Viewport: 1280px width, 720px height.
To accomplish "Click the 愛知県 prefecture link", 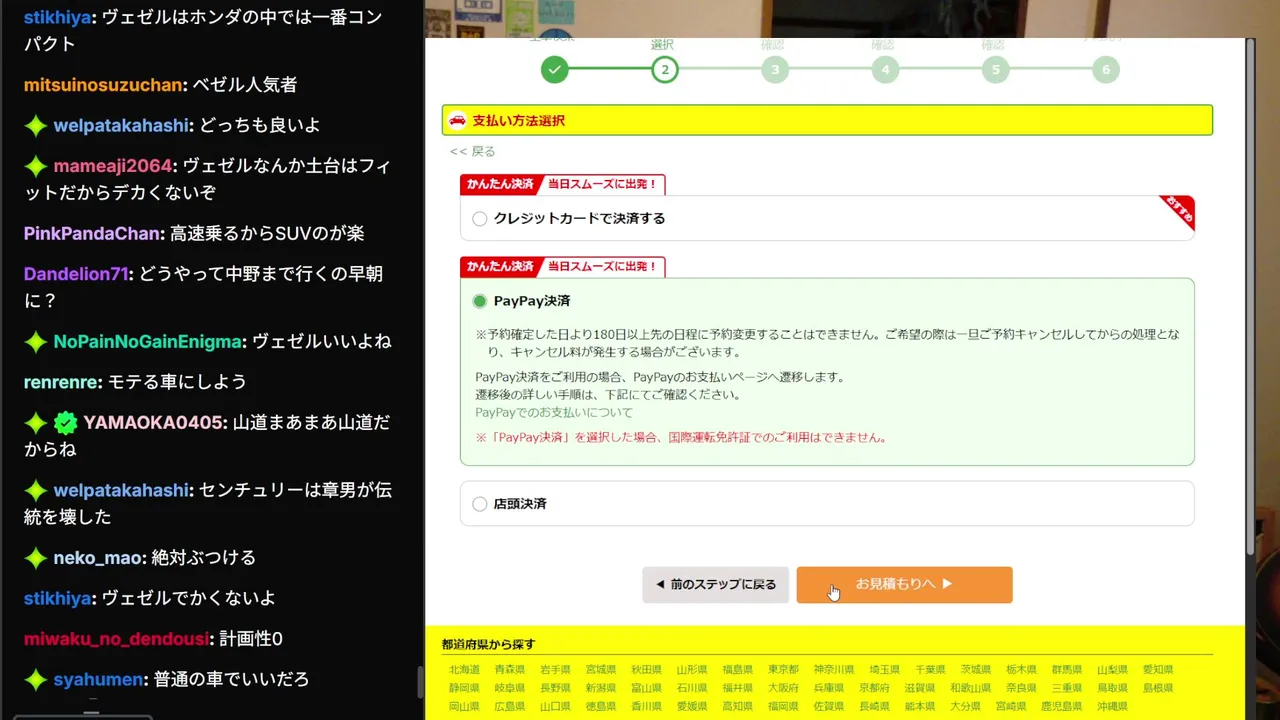I will 1158,670.
